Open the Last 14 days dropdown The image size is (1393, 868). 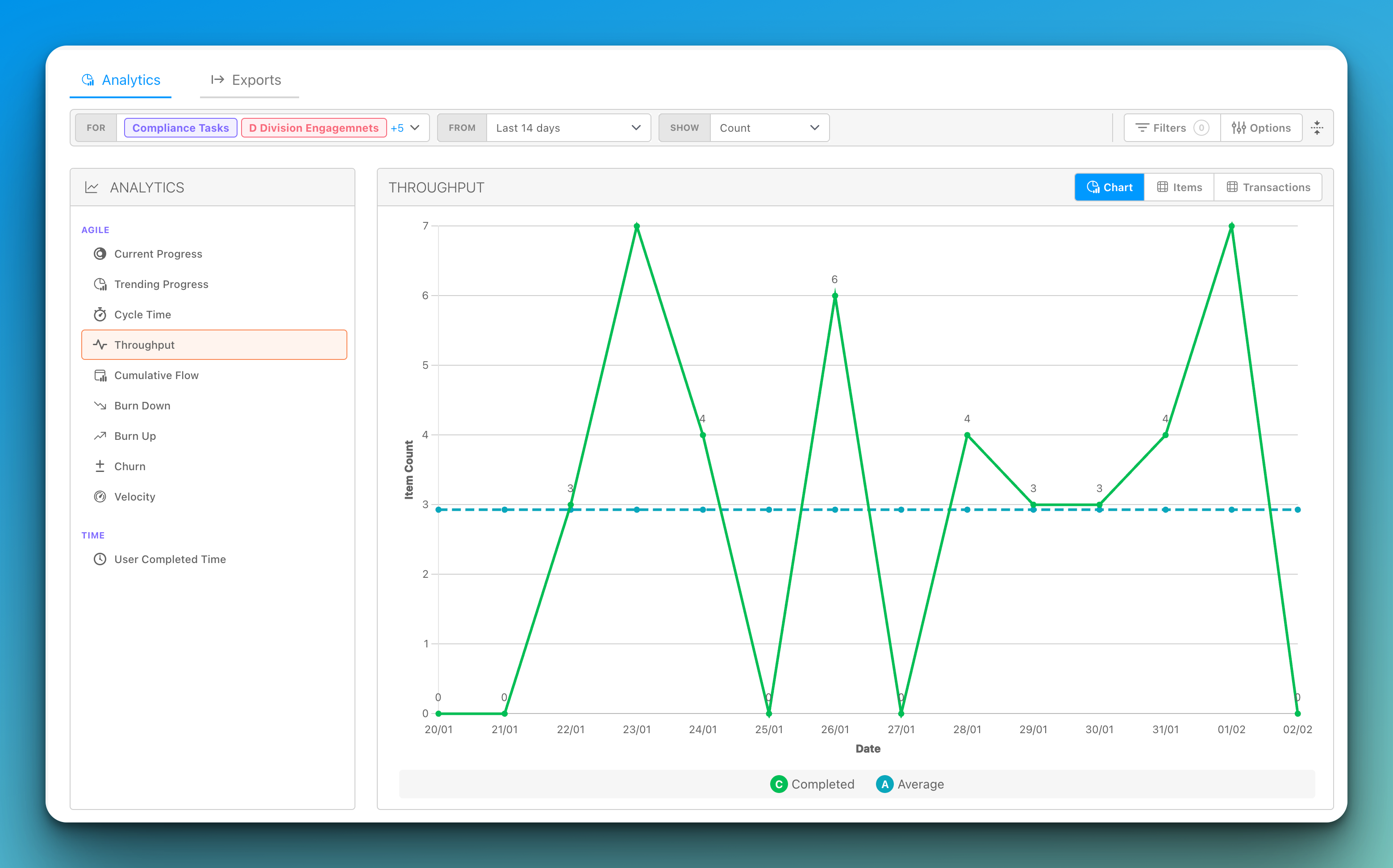click(567, 128)
